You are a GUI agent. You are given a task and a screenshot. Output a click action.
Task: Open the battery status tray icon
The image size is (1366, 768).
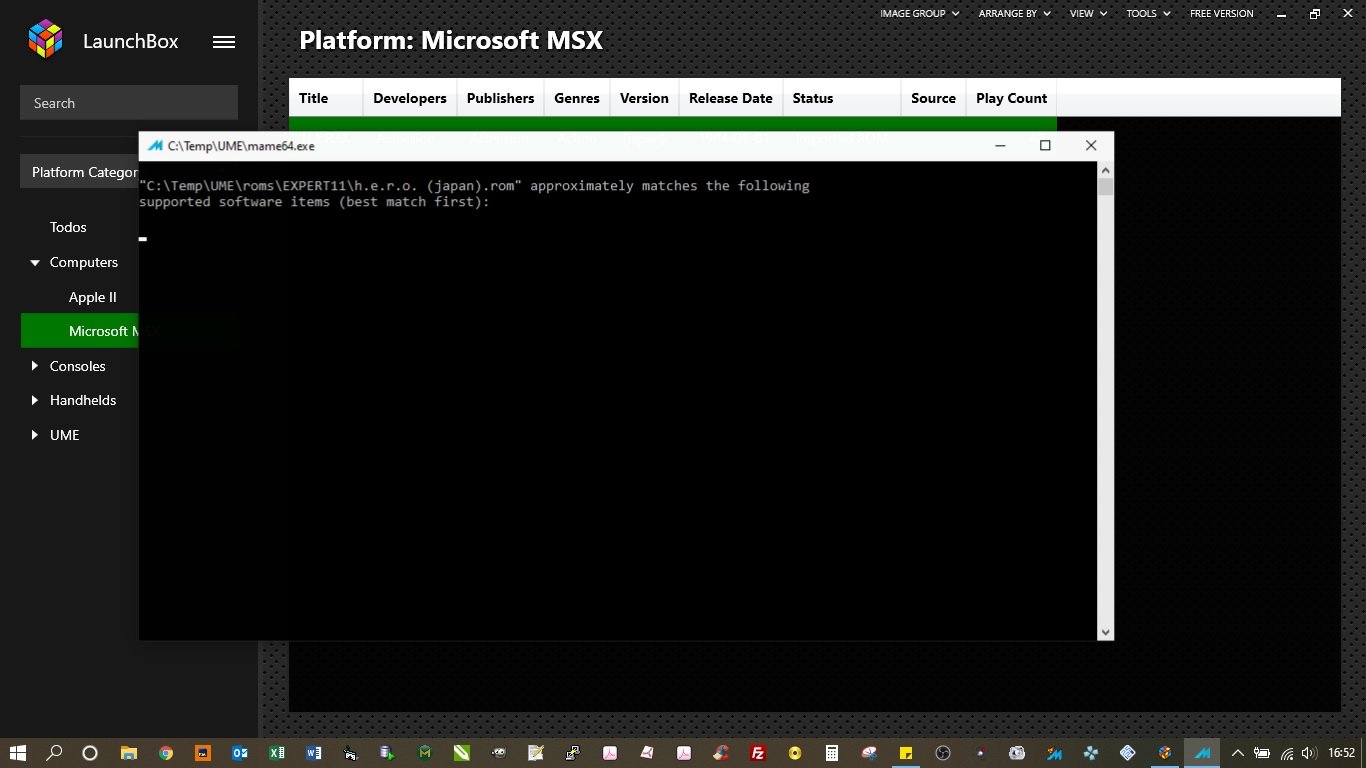[1262, 753]
